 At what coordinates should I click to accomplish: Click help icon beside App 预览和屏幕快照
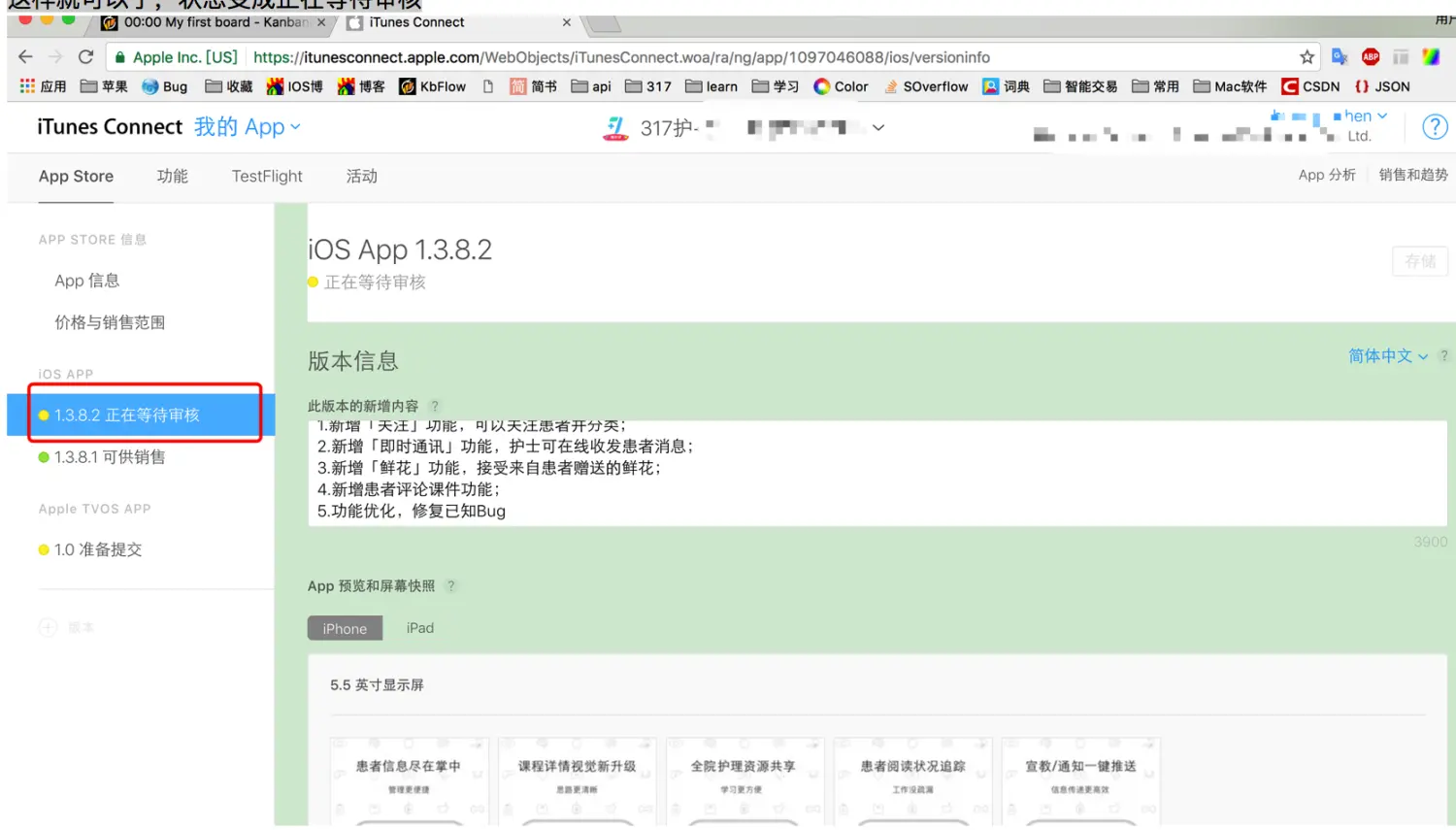(450, 585)
